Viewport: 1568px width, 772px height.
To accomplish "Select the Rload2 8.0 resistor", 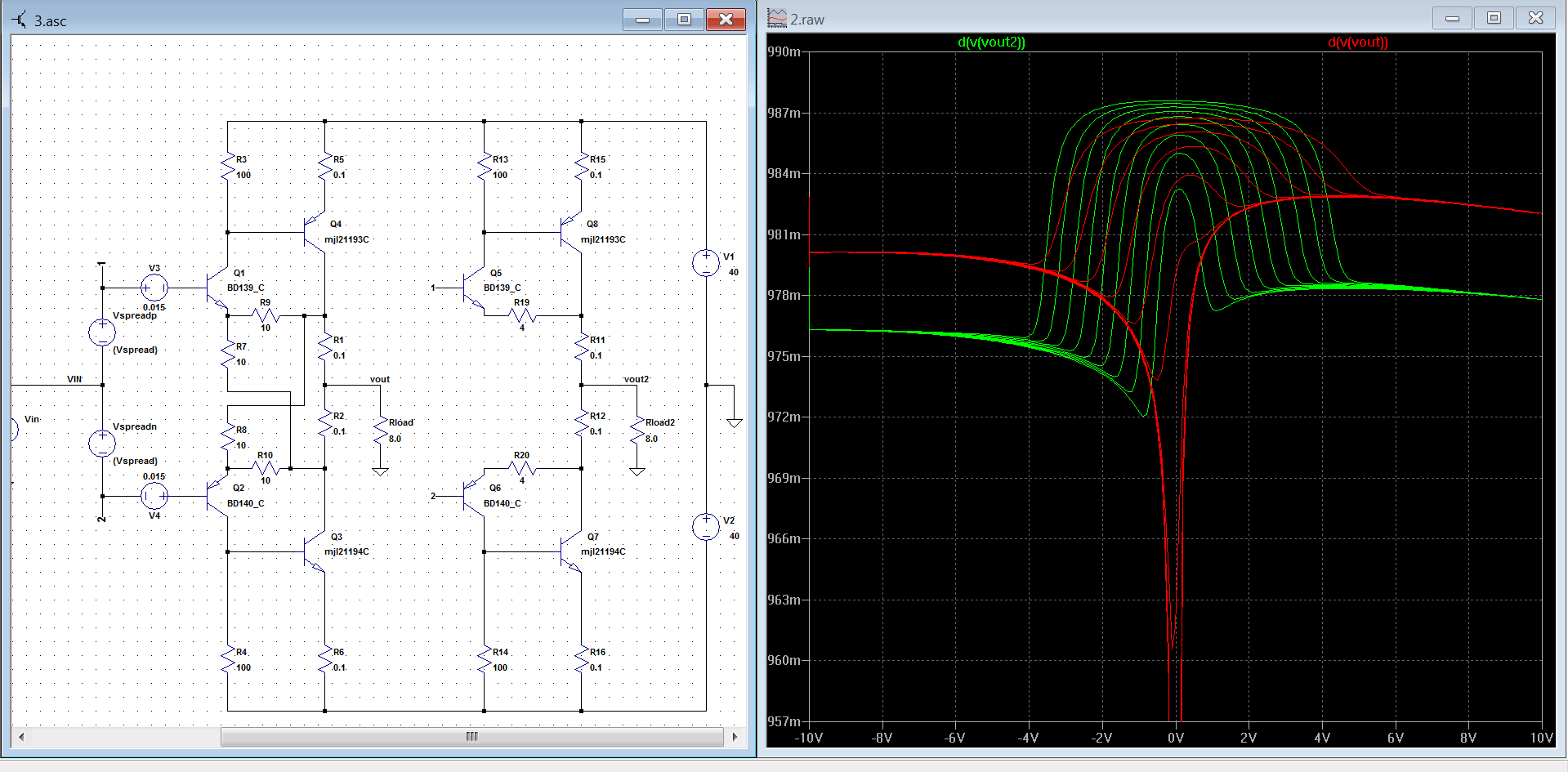I will 637,431.
